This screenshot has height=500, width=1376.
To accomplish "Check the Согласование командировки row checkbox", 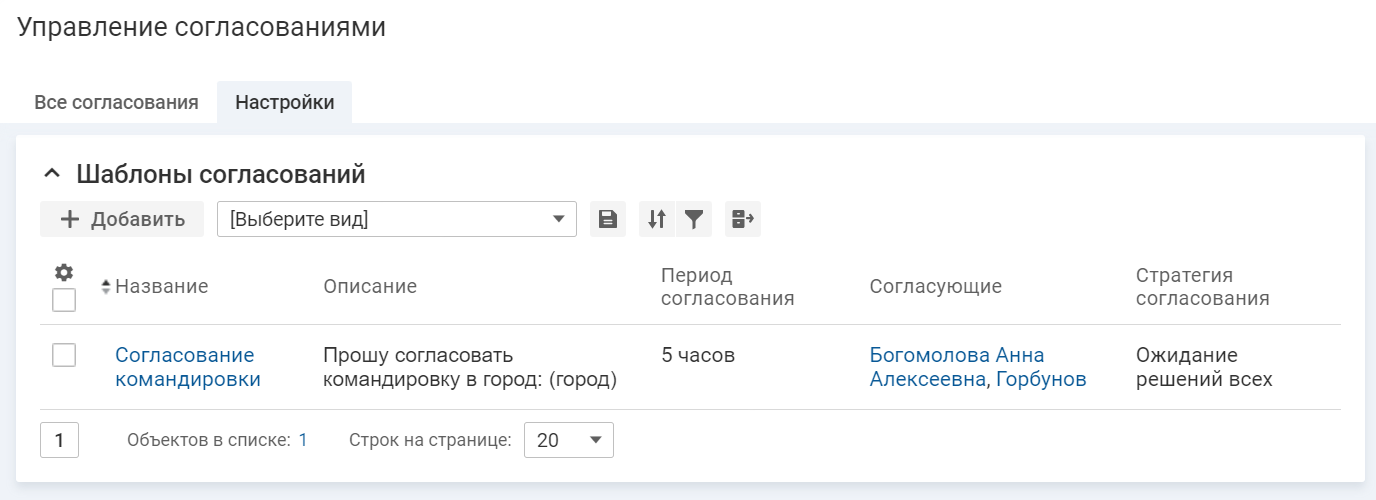I will pyautogui.click(x=64, y=355).
